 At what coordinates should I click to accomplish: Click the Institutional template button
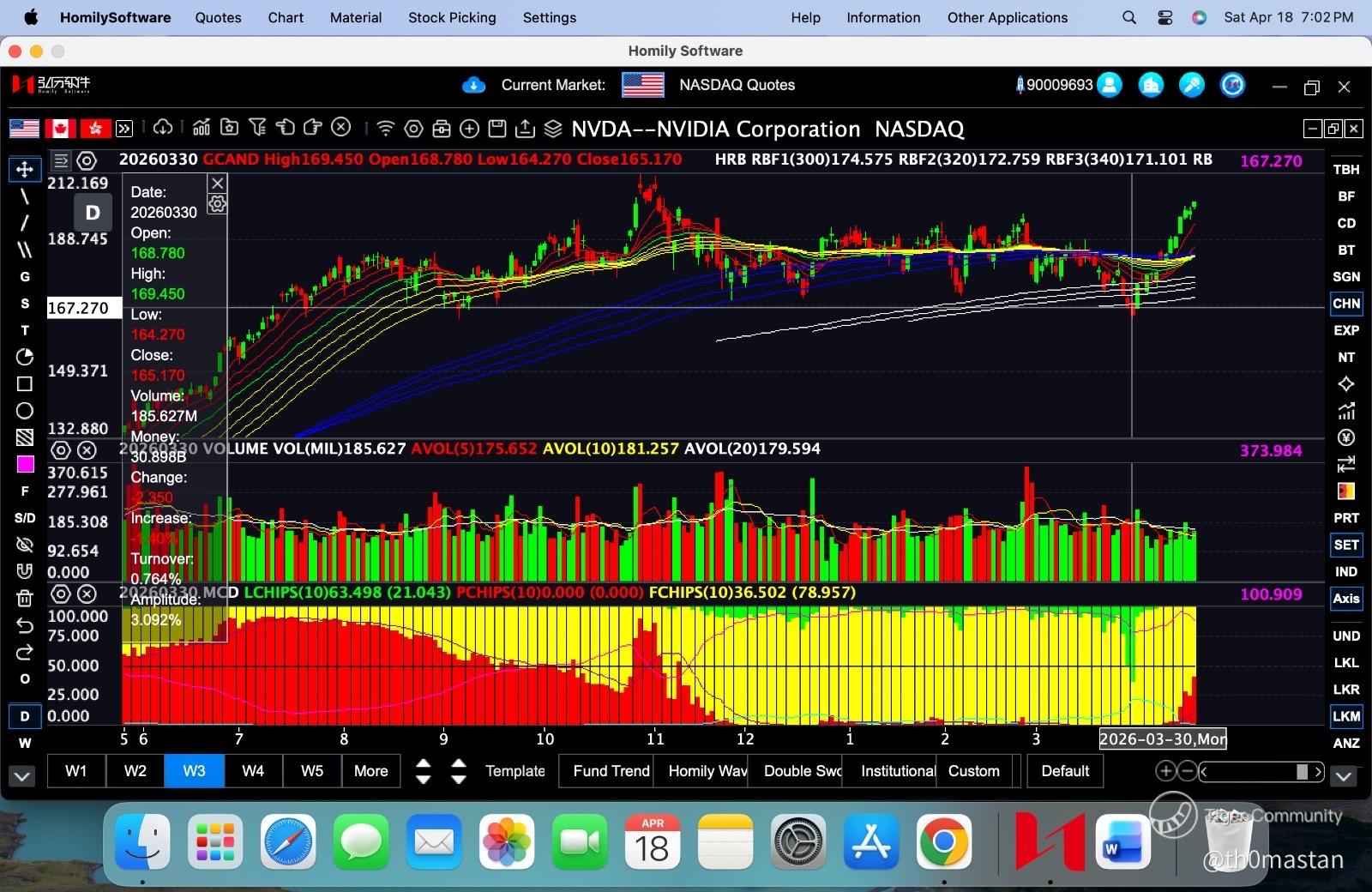[x=889, y=771]
